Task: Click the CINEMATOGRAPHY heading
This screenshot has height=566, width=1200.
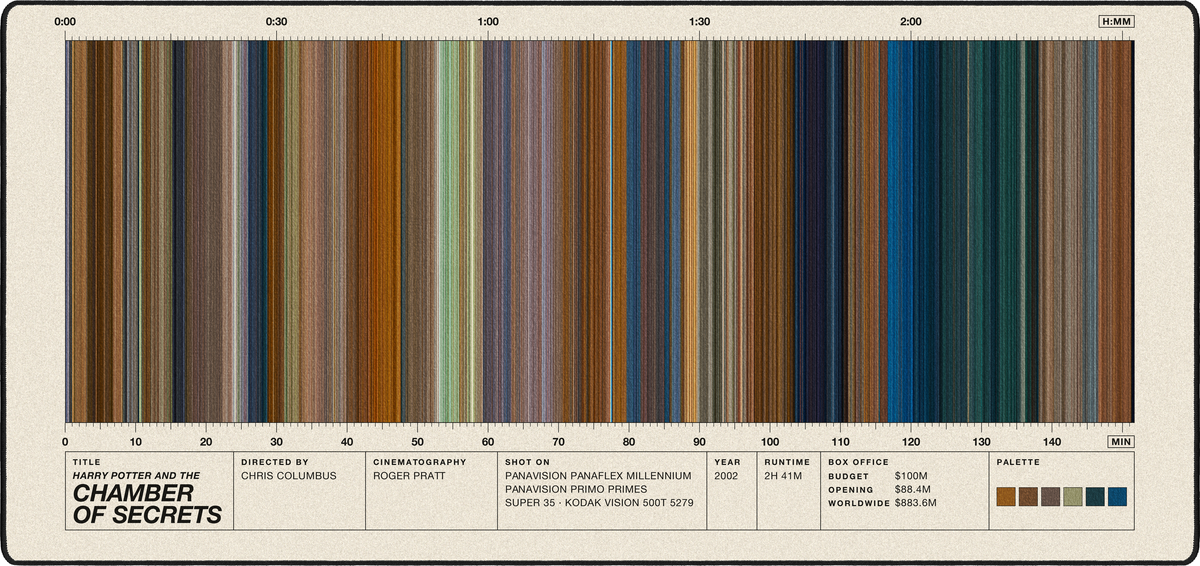Action: click(x=420, y=463)
